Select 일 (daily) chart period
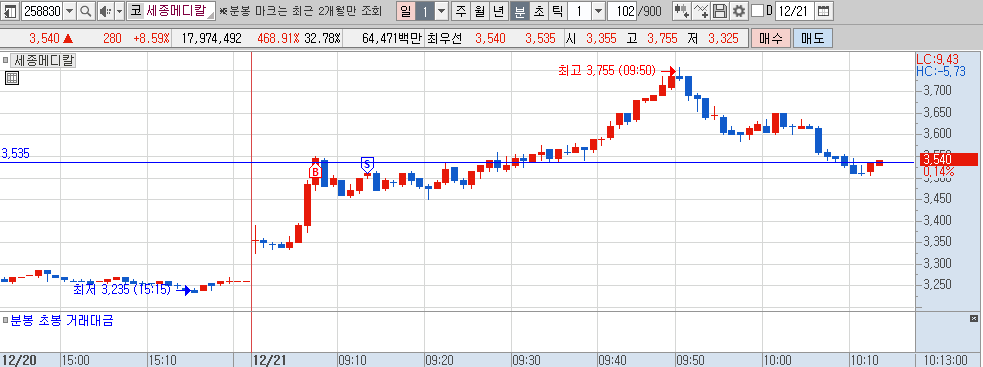Image resolution: width=983 pixels, height=367 pixels. 406,11
